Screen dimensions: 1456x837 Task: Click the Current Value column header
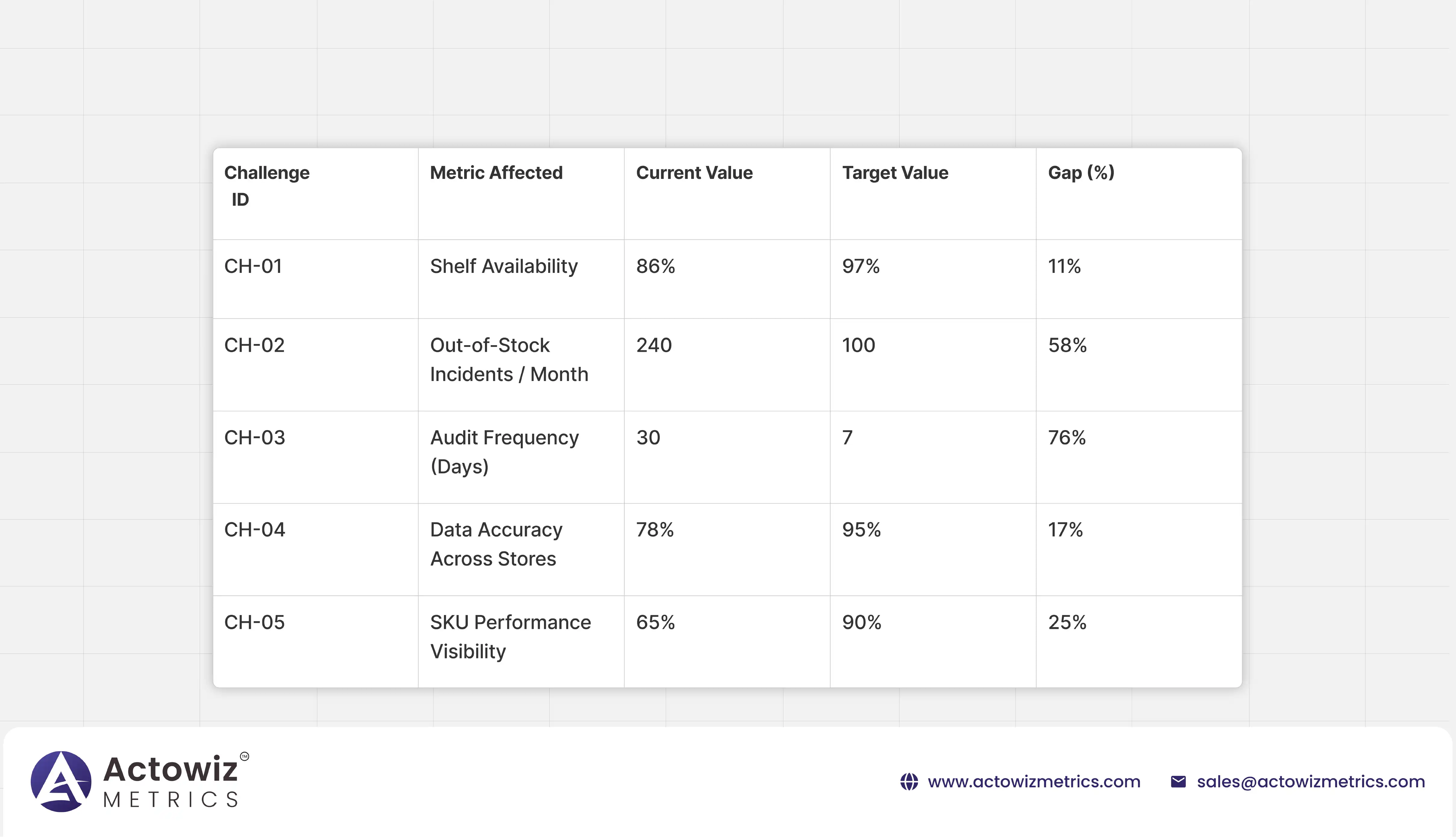point(694,173)
